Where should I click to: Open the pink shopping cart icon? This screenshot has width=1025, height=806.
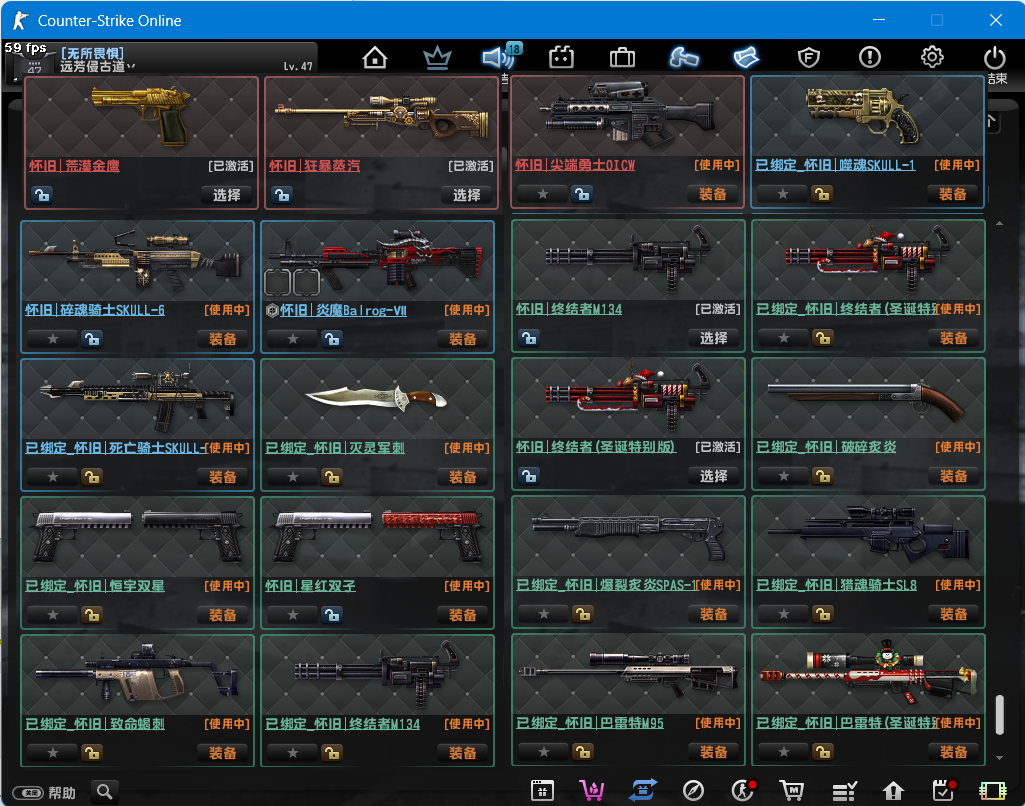pos(592,791)
